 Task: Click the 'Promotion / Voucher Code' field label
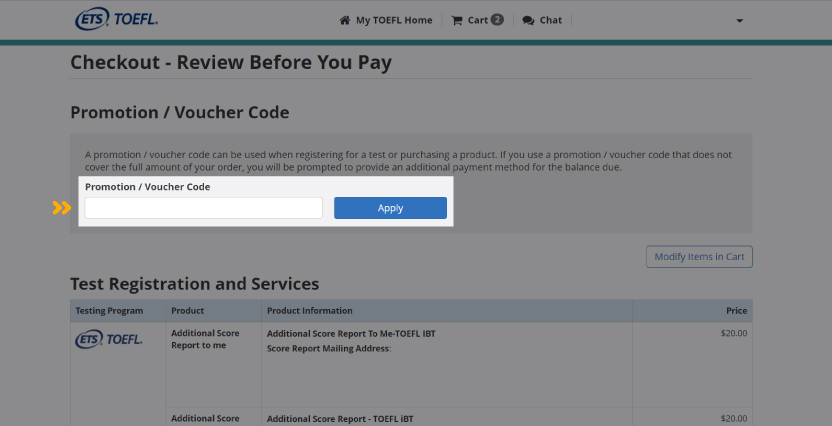148,187
